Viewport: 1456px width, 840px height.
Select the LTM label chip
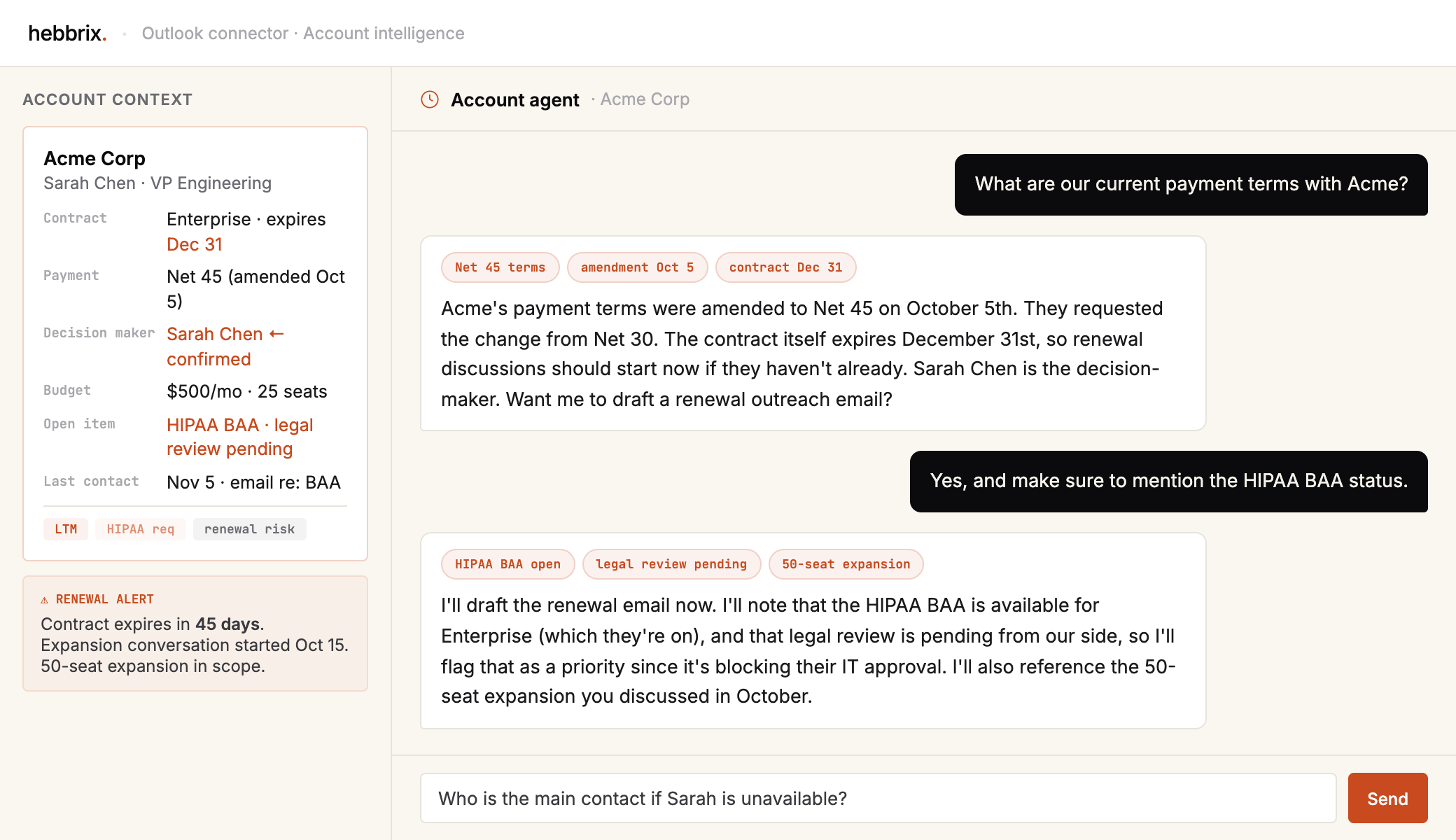pyautogui.click(x=66, y=529)
